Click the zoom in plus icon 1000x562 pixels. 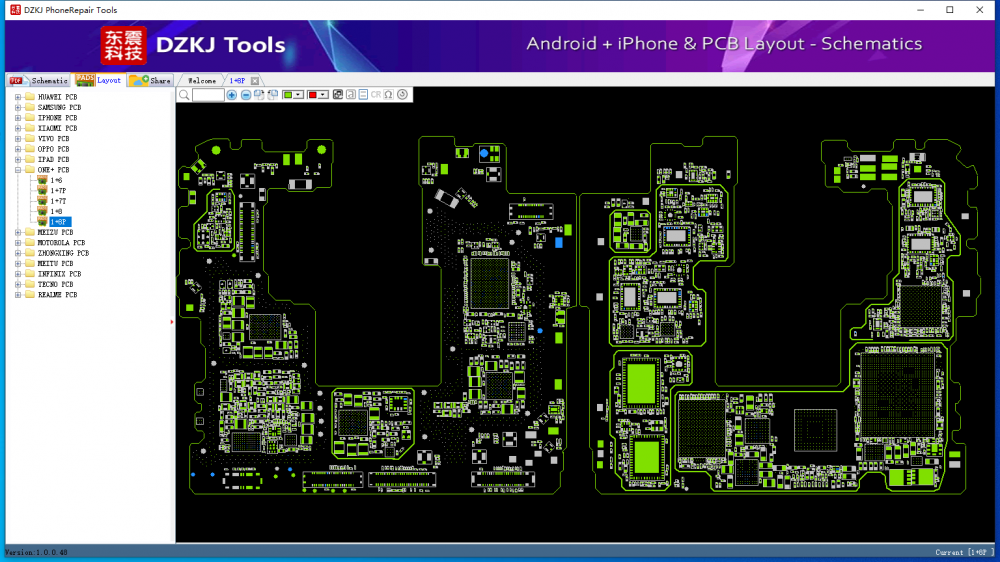pos(232,94)
